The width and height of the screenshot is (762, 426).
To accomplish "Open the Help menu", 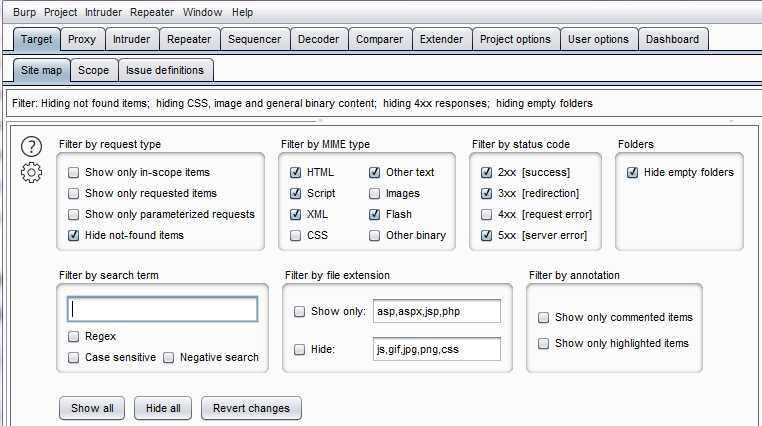I will click(x=242, y=12).
